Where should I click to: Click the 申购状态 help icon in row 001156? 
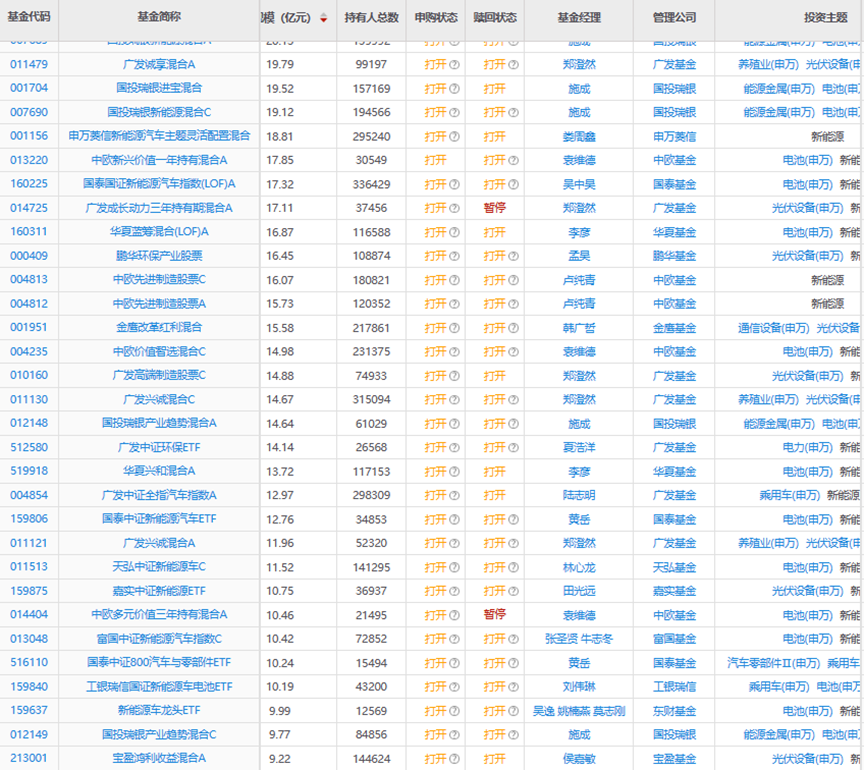454,136
